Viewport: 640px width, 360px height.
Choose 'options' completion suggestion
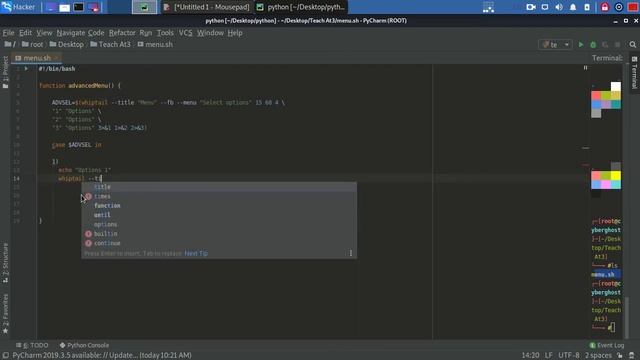219,224
